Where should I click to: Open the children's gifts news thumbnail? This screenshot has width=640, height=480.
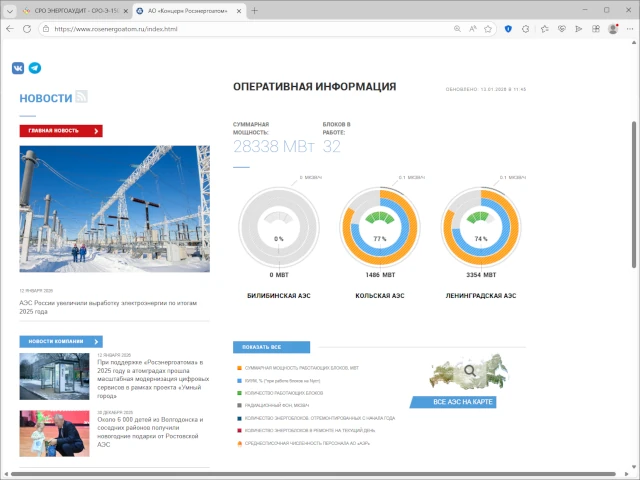click(x=54, y=433)
